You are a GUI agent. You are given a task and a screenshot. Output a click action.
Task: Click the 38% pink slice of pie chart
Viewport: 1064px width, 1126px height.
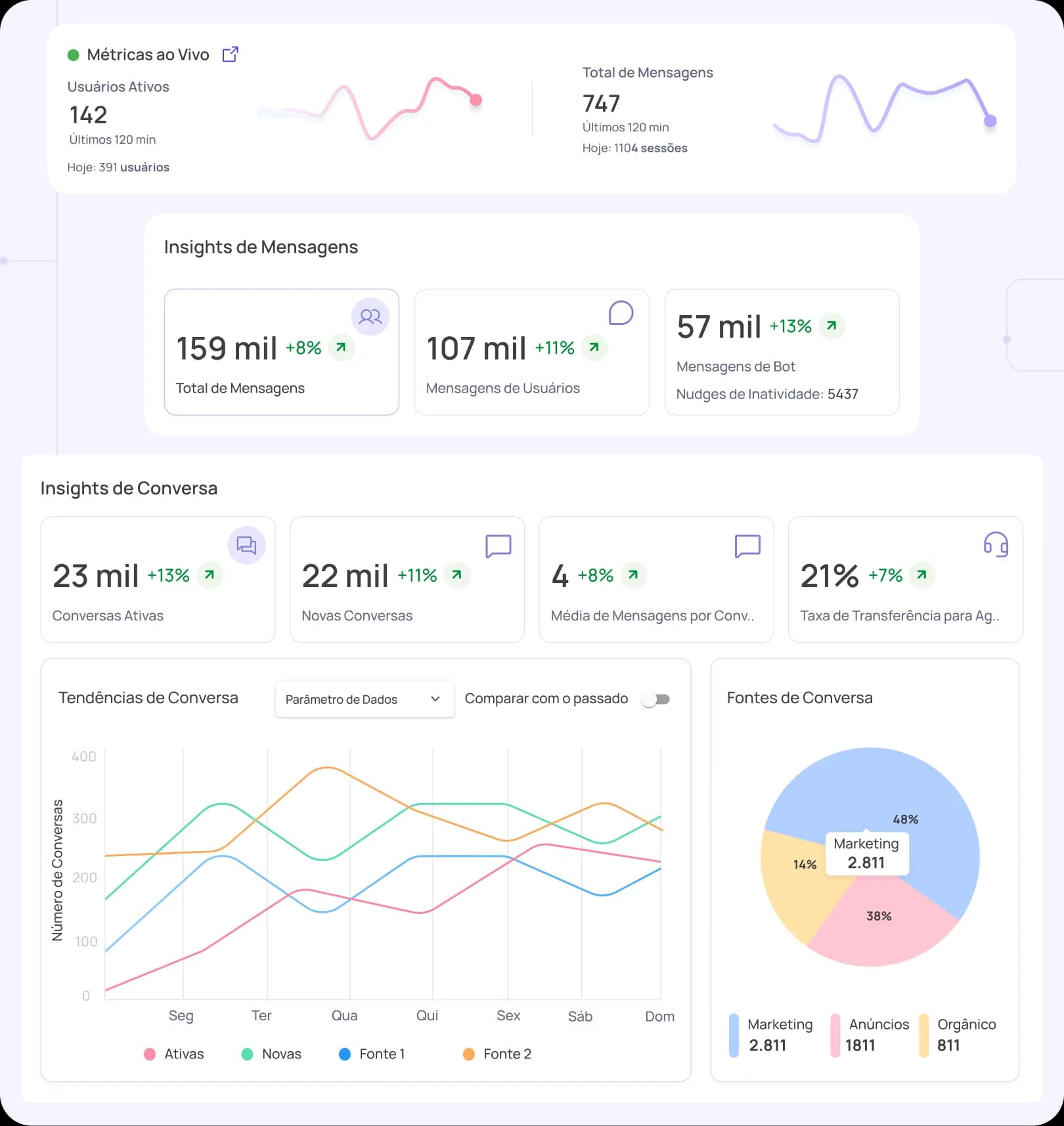pos(880,926)
